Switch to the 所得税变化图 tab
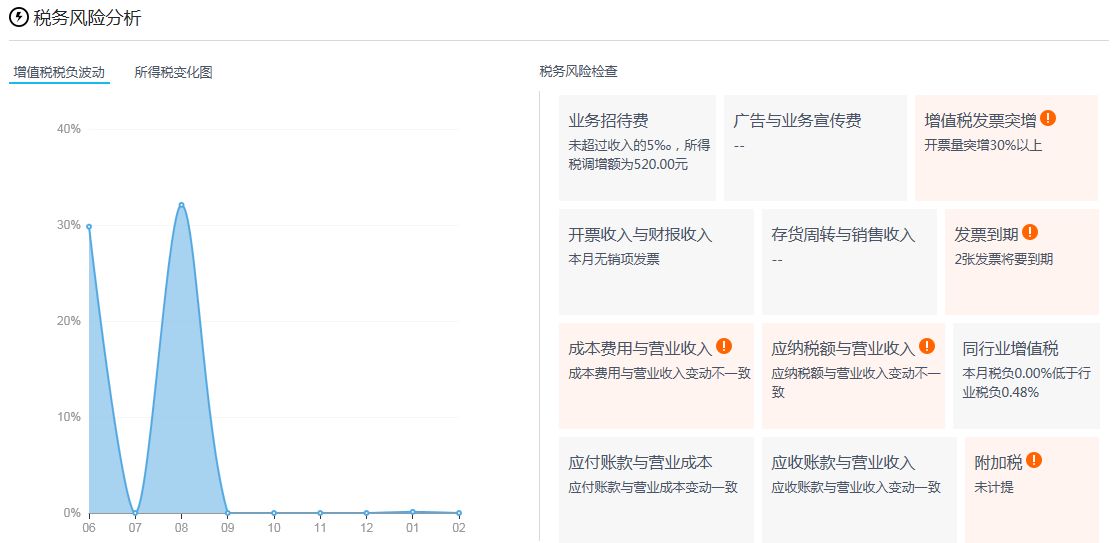Viewport: 1112px width, 543px height. [x=173, y=72]
